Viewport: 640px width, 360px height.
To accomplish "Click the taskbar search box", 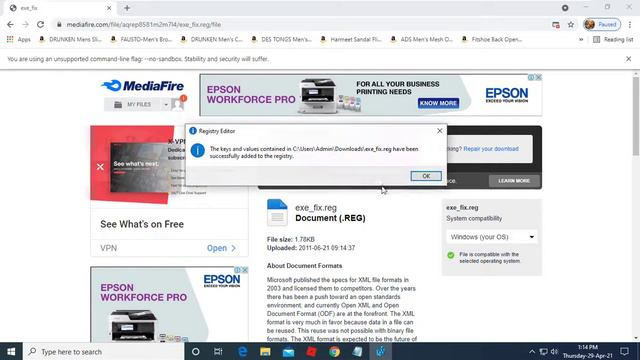I will pyautogui.click(x=104, y=351).
